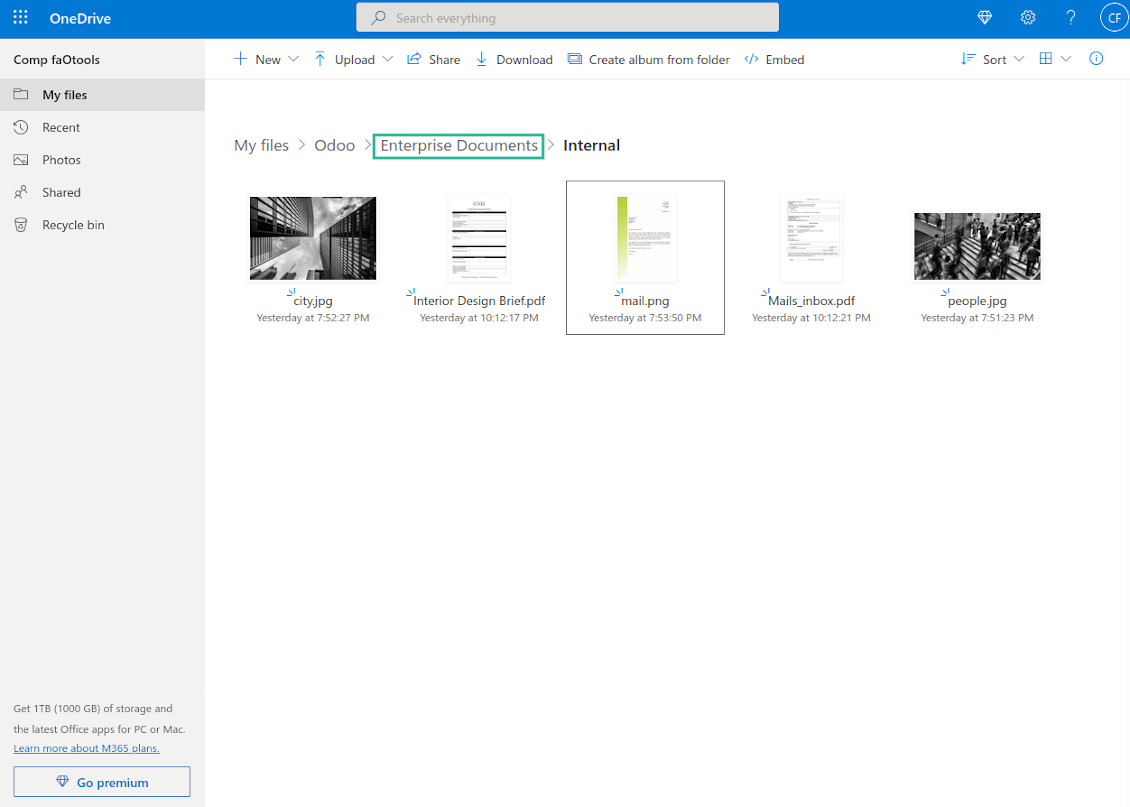Screen dimensions: 1130x807
Task: Open Shared in sidebar
Action: click(102, 192)
